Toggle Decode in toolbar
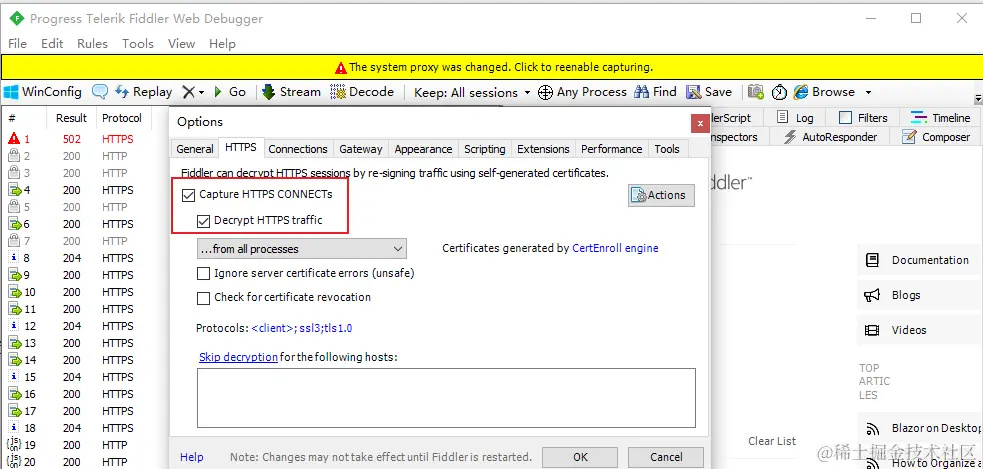Viewport: 983px width, 469px height. [362, 92]
